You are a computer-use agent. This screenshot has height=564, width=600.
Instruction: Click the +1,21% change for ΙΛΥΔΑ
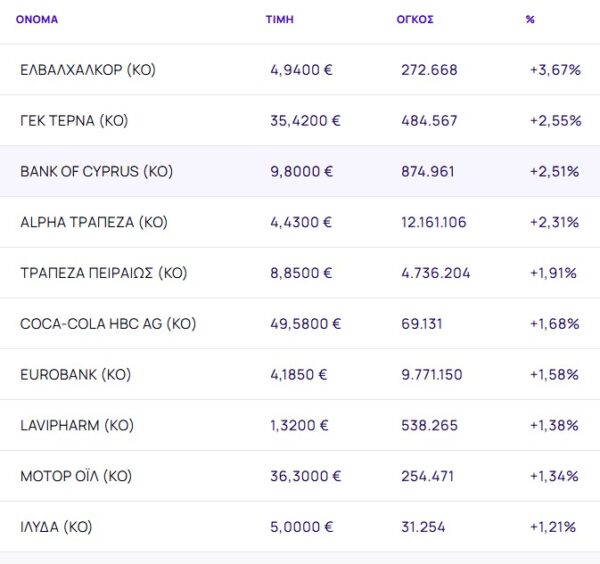tap(555, 527)
